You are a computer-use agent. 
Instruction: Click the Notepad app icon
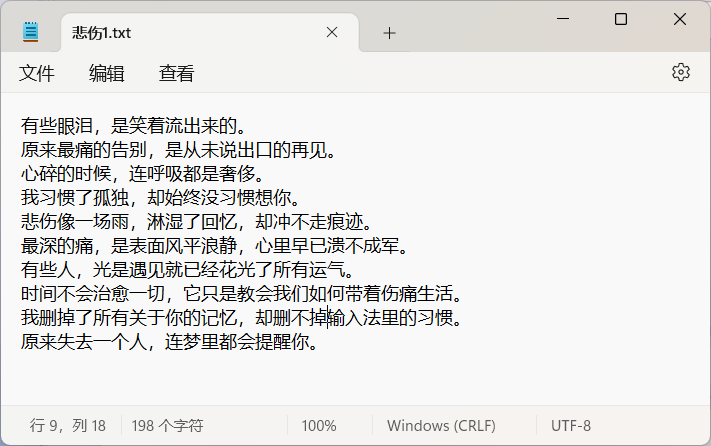(x=30, y=32)
